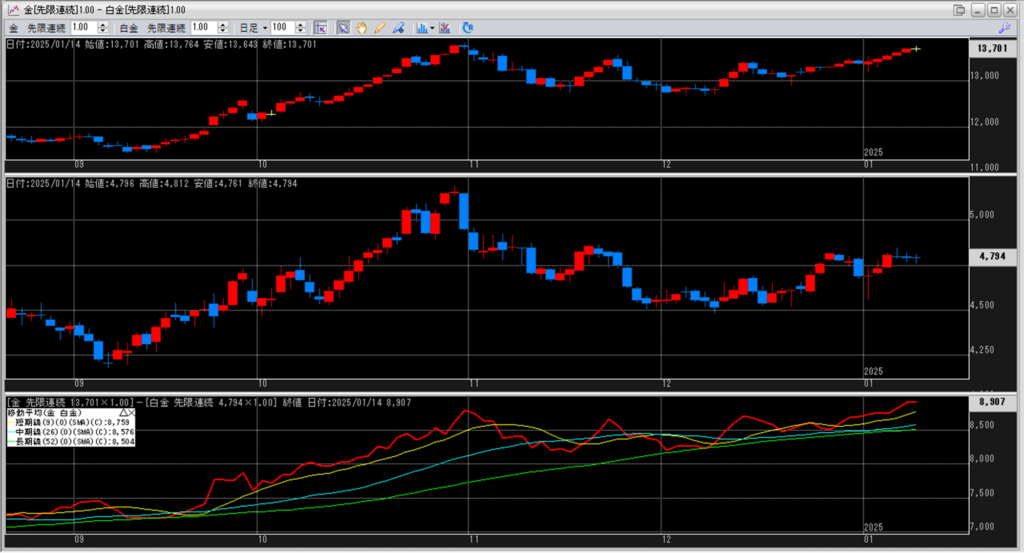Toggle the crosshair cursor tool
1024x553 pixels.
320,28
